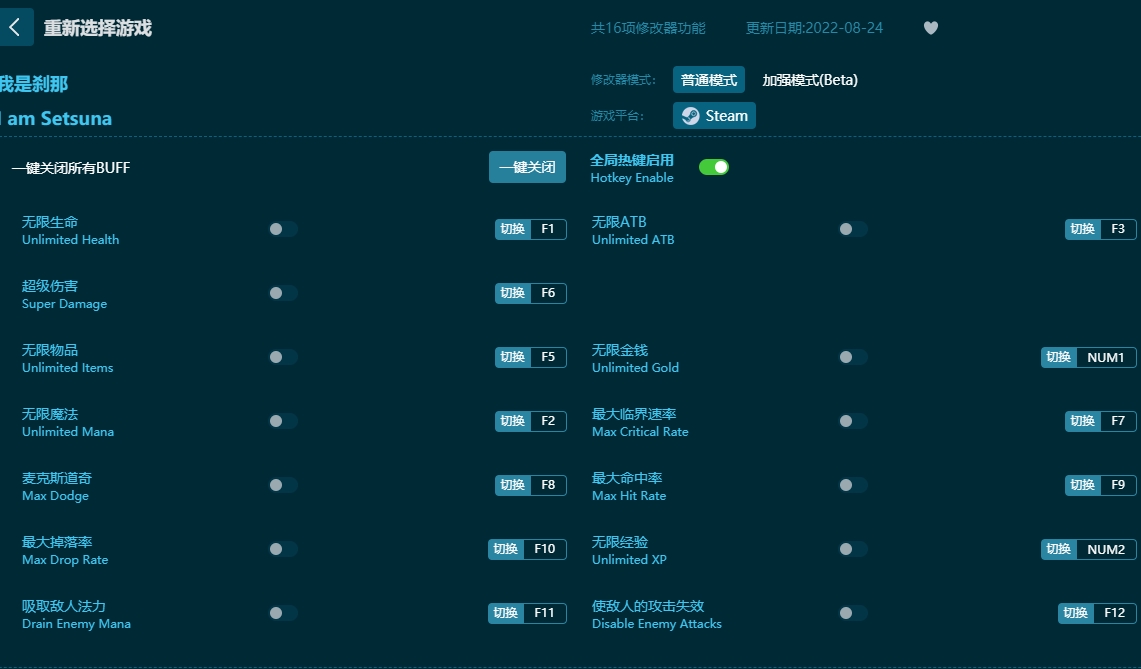Click 共16项修改器功能 text
This screenshot has height=669, width=1141.
click(x=648, y=28)
